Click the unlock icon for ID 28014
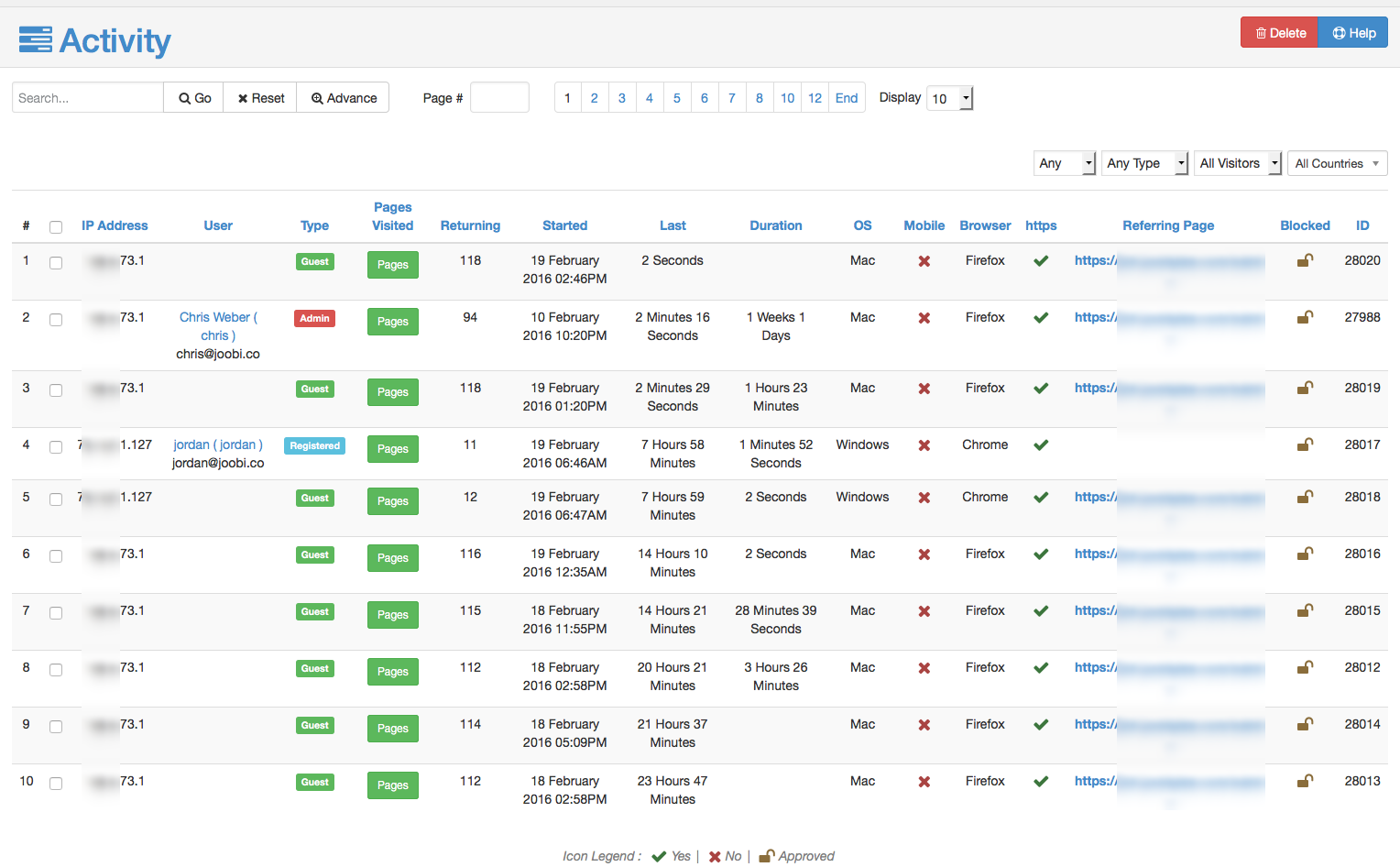This screenshot has height=867, width=1400. click(x=1305, y=724)
